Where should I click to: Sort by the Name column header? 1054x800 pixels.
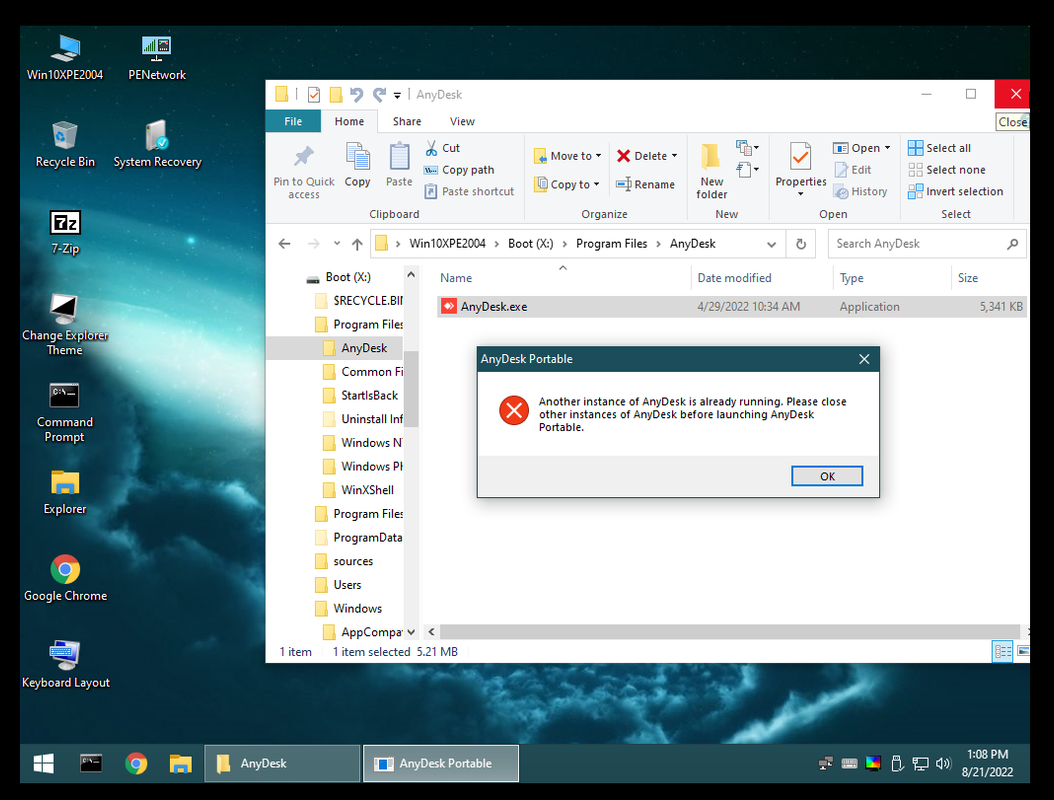456,278
